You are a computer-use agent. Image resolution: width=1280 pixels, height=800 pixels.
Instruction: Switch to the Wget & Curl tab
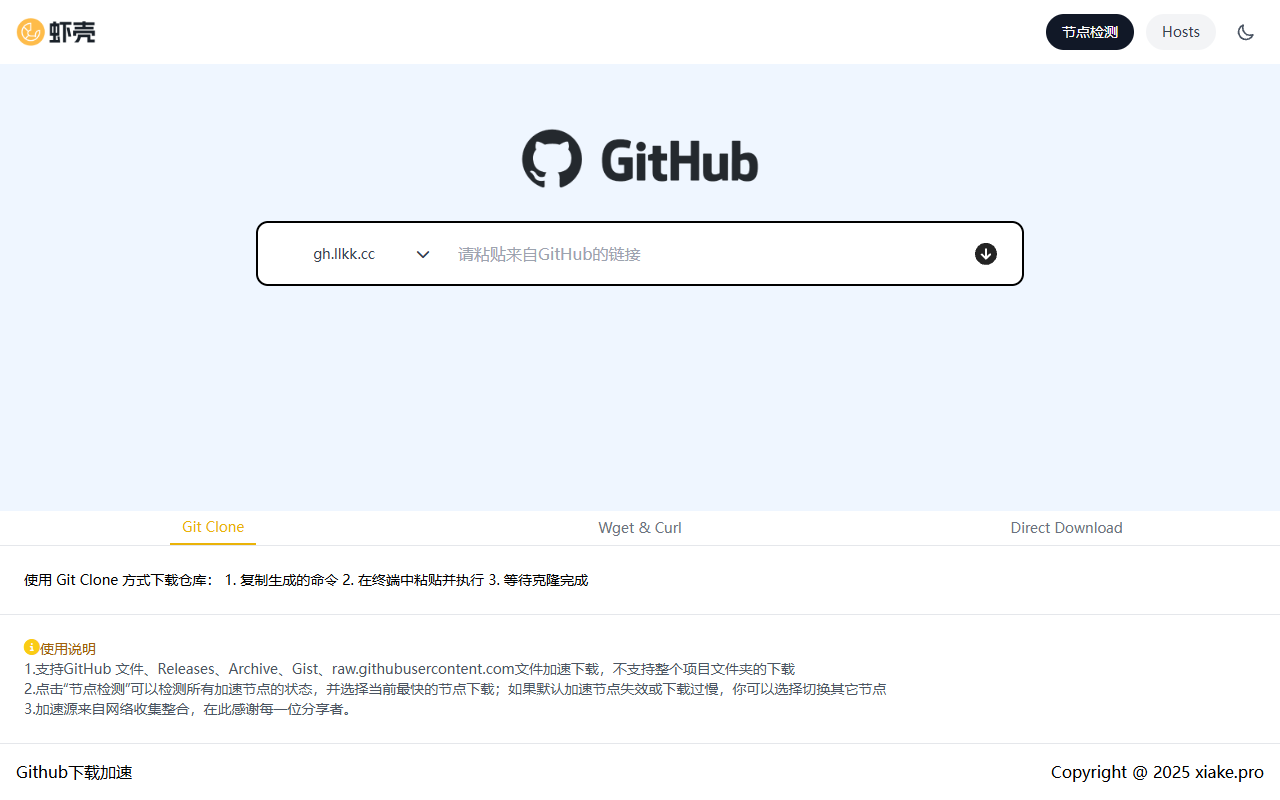640,527
